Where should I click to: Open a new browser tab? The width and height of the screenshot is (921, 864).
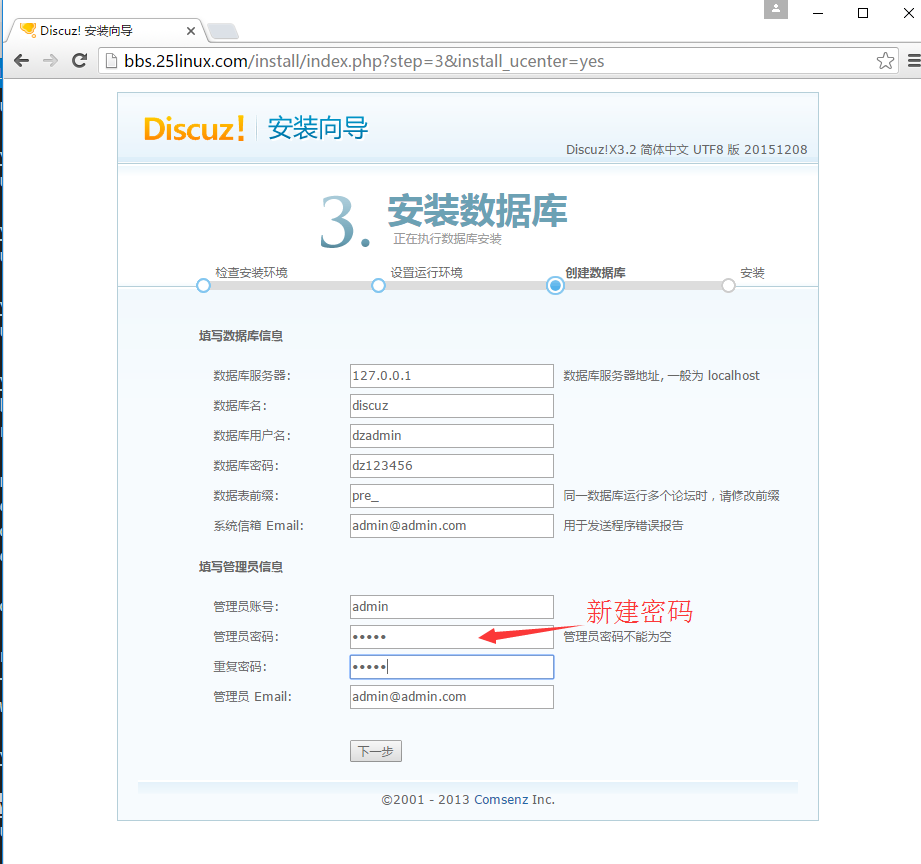click(223, 31)
